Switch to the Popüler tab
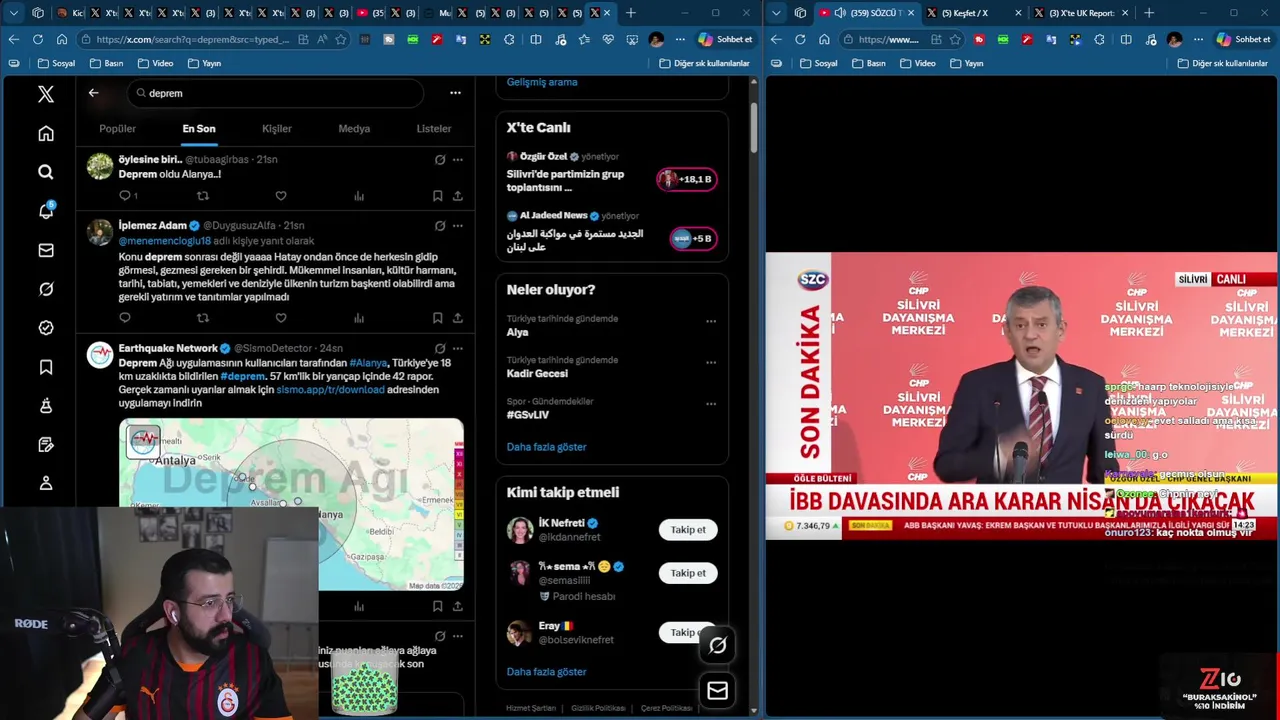Screen dimensions: 1280x720 pos(118,128)
